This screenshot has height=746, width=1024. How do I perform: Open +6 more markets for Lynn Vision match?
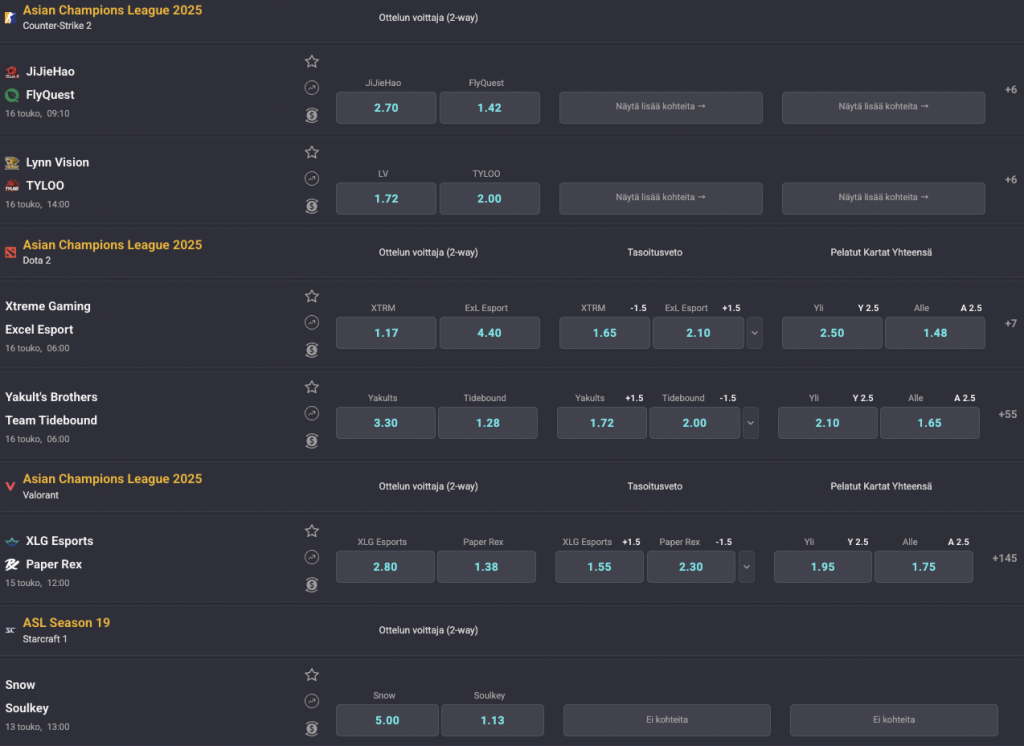click(x=1010, y=180)
